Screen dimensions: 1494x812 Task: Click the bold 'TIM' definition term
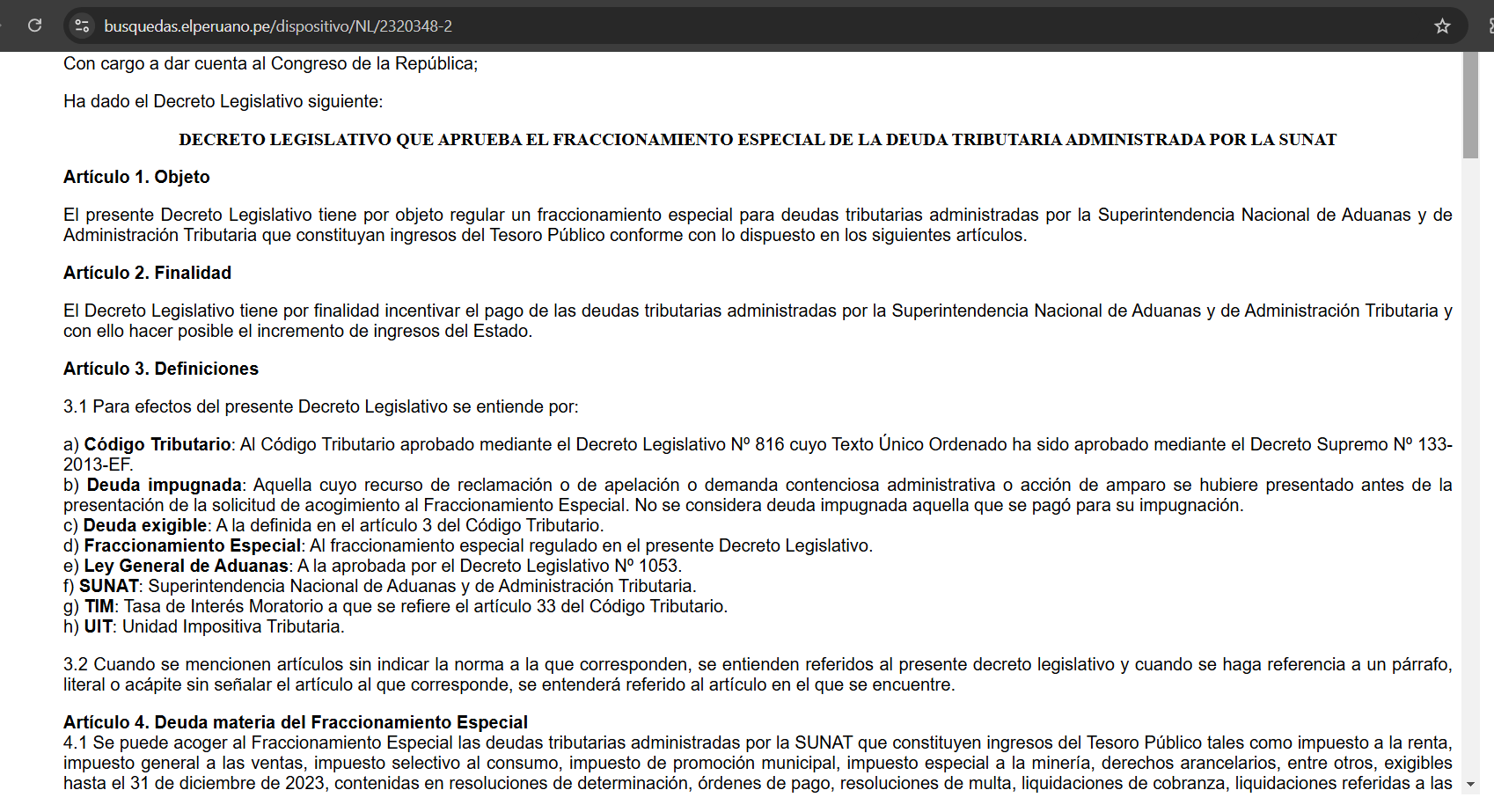(x=99, y=606)
